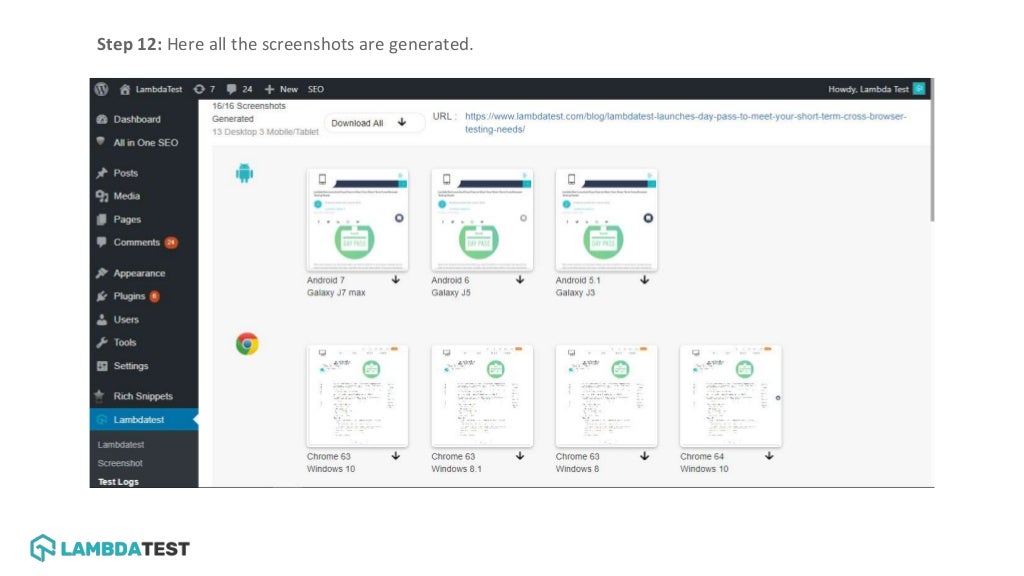This screenshot has width=1024, height=576.
Task: Click the Android robot category icon
Action: [x=244, y=173]
